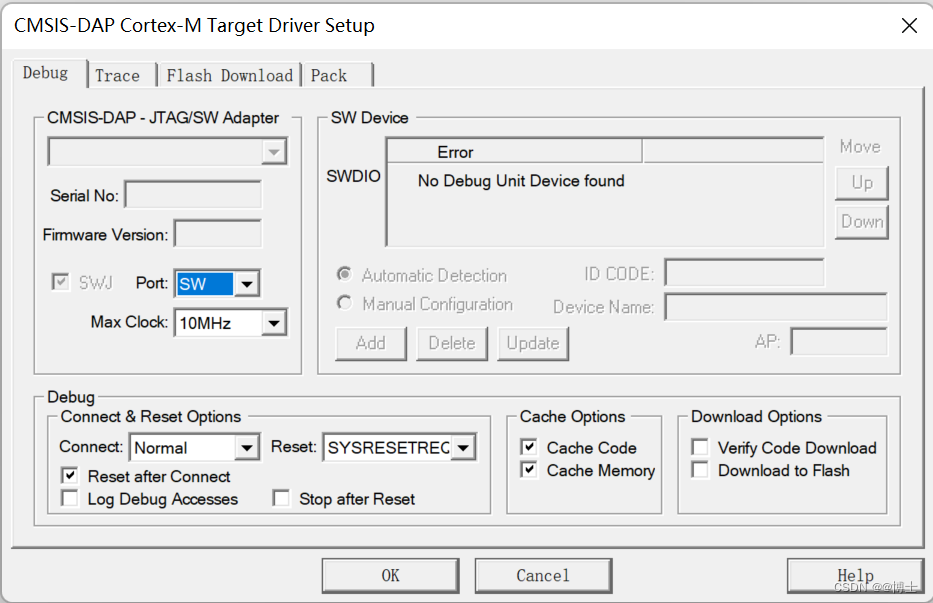Click the Move Up button
933x603 pixels.
pyautogui.click(x=862, y=183)
